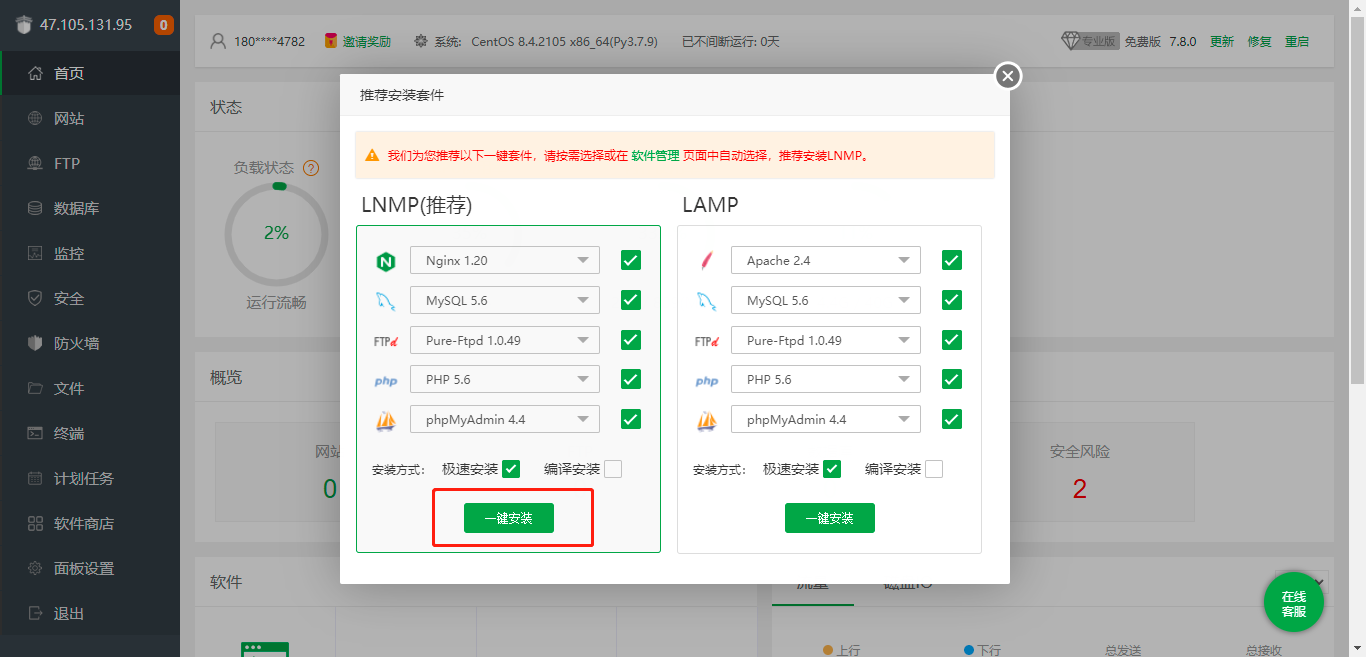Click the 在线客服 floating button

[1294, 603]
